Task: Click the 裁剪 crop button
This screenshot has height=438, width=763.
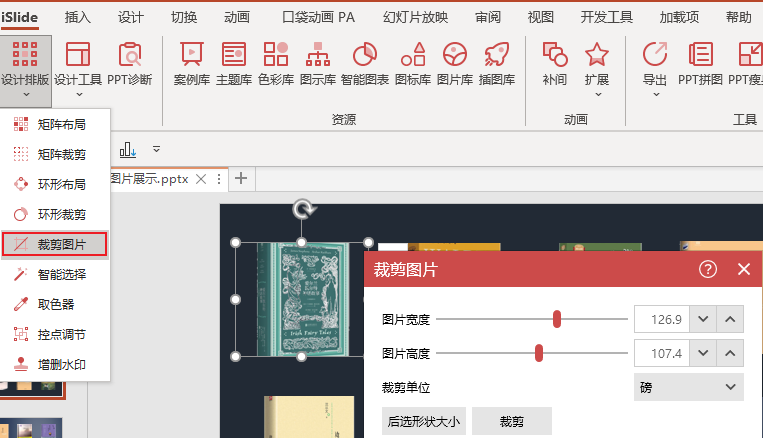Action: click(x=512, y=421)
